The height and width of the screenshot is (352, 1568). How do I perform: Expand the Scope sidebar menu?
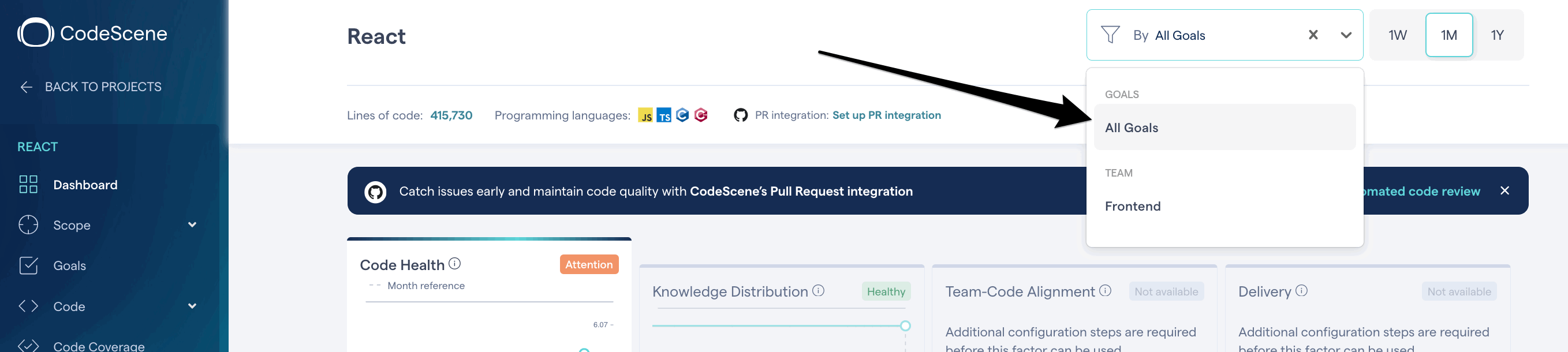(192, 224)
